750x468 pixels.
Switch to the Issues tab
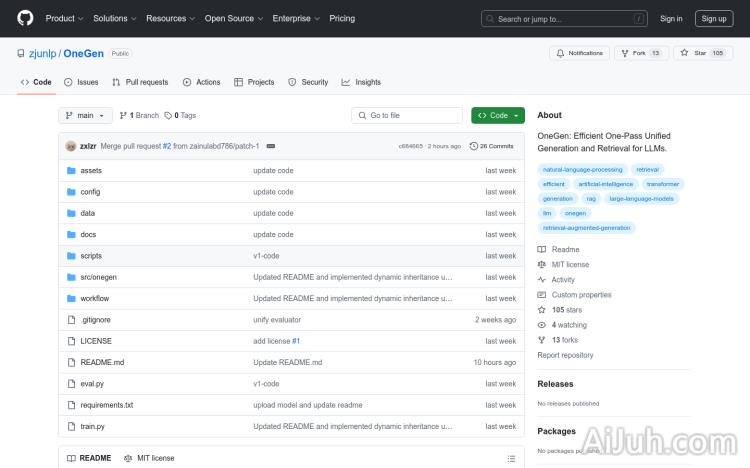82,82
